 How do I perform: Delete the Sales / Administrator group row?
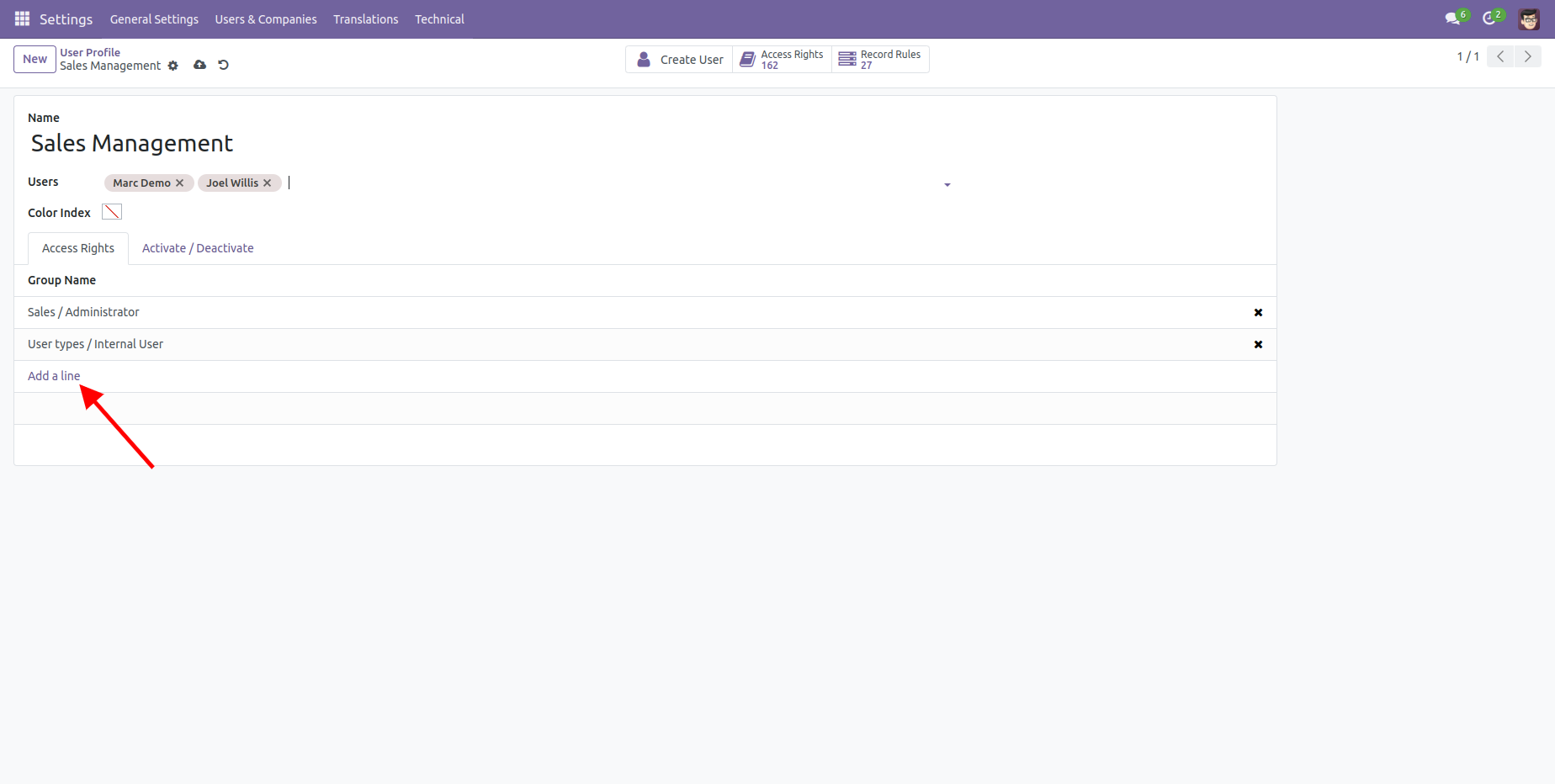tap(1258, 313)
